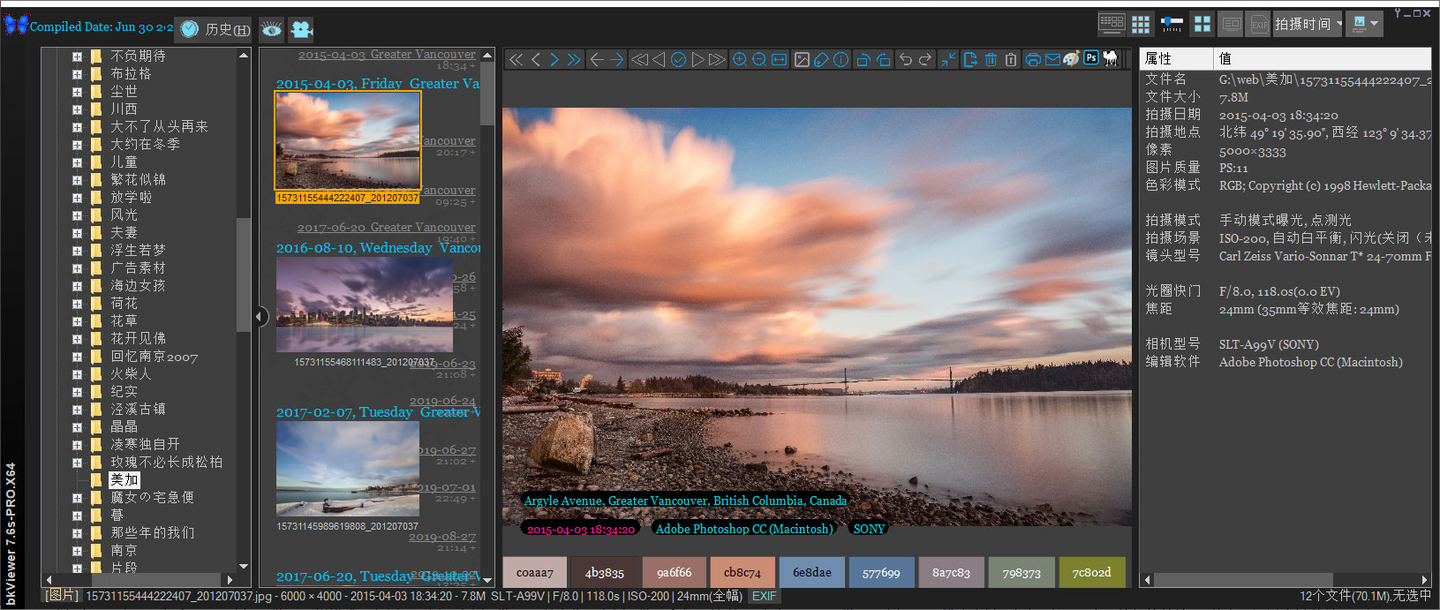1440x610 pixels.
Task: Delete image using the trash can icon
Action: [x=991, y=60]
